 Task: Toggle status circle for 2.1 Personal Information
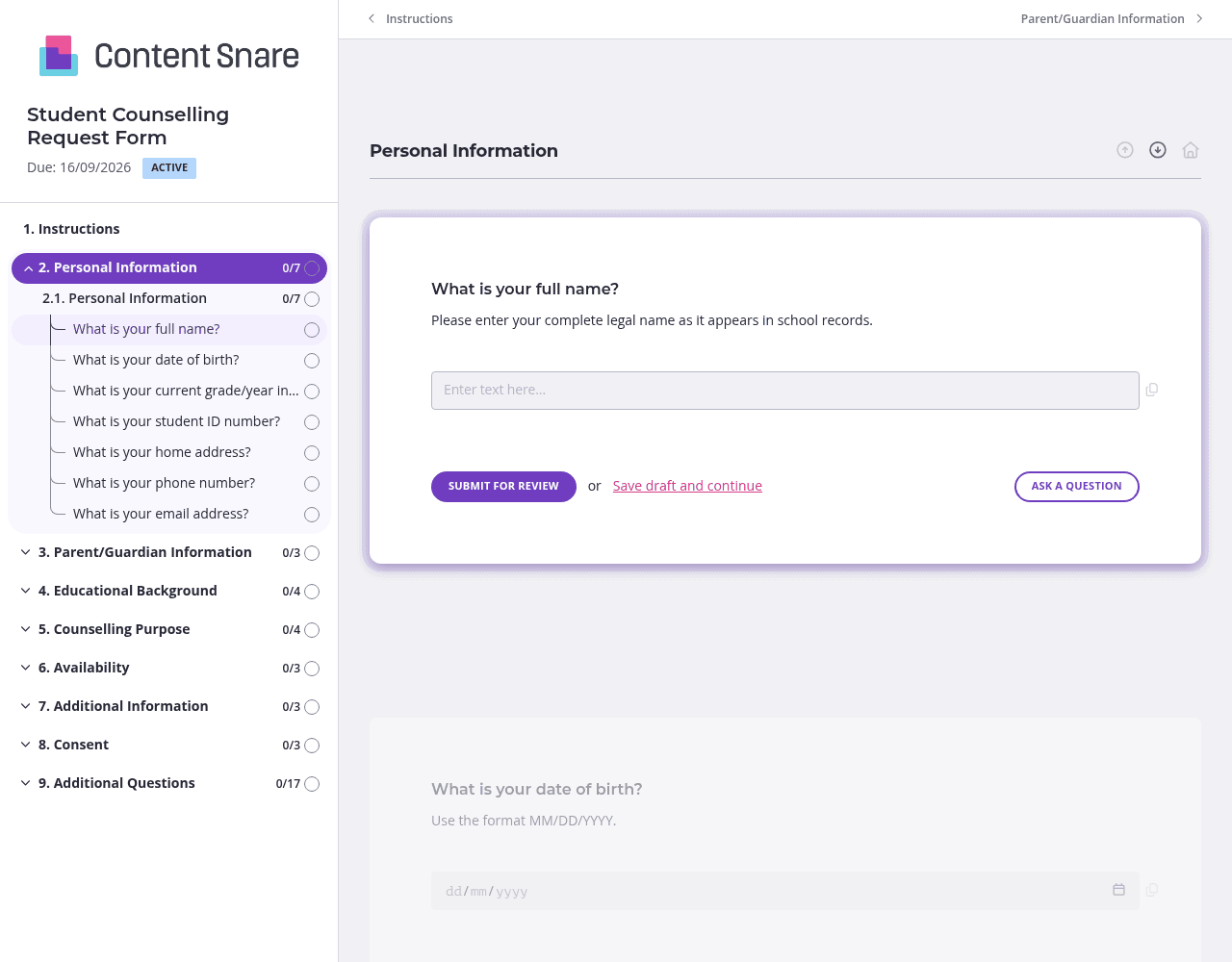312,299
